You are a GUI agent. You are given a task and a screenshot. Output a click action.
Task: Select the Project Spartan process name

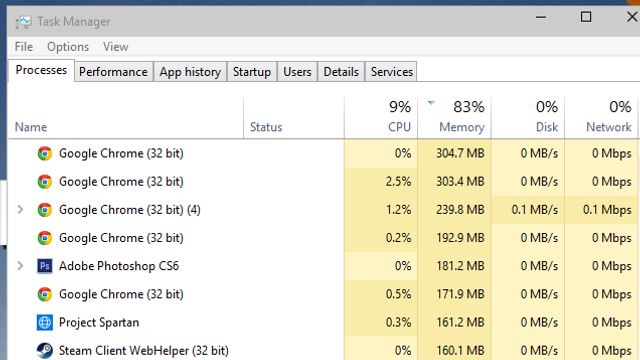pyautogui.click(x=99, y=322)
